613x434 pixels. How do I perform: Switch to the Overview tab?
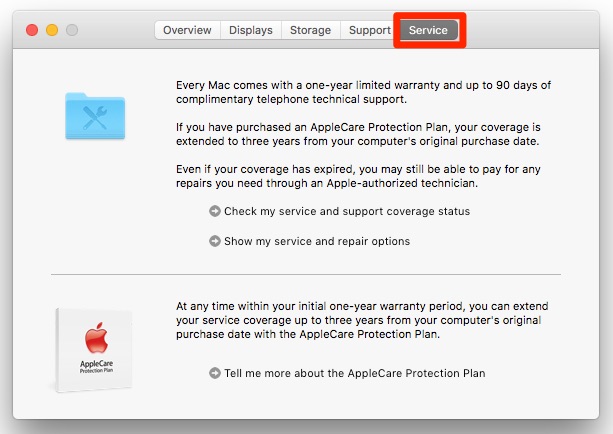click(x=187, y=30)
